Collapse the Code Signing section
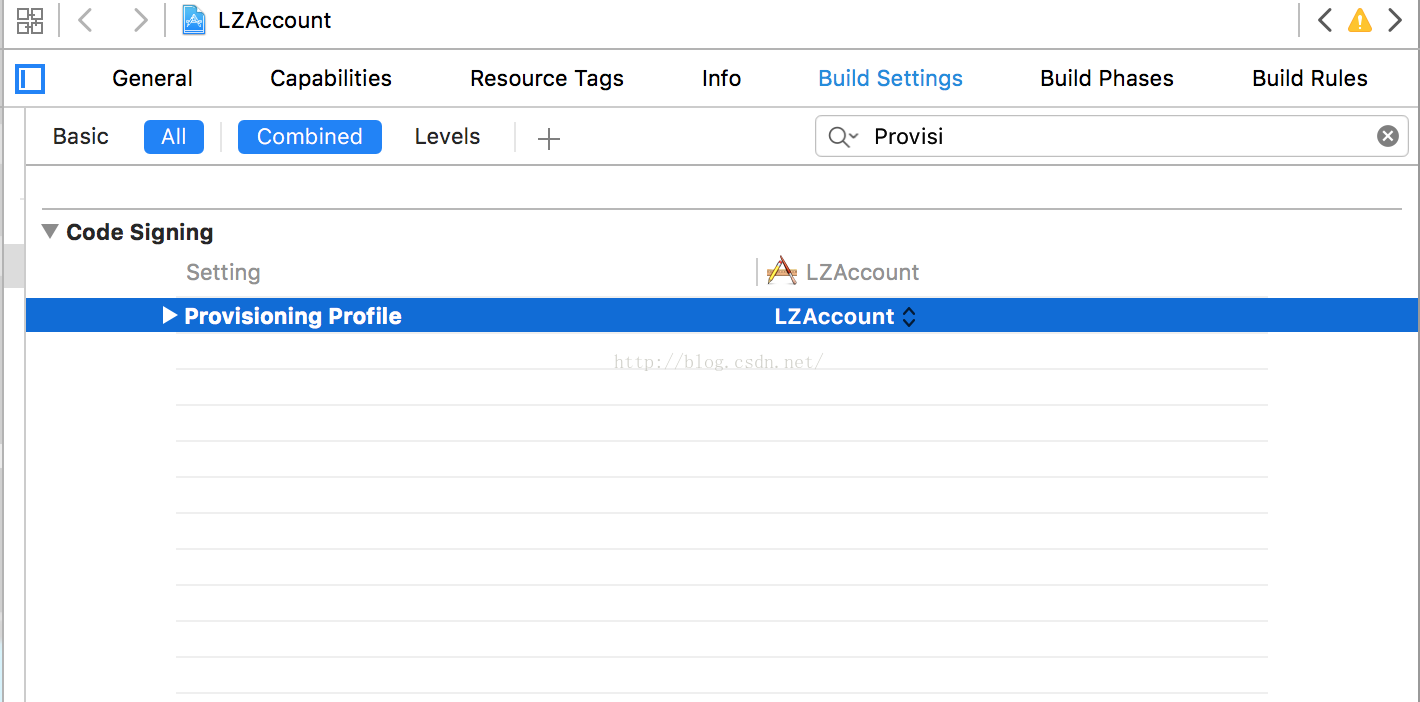Viewport: 1420px width, 702px height. 50,232
